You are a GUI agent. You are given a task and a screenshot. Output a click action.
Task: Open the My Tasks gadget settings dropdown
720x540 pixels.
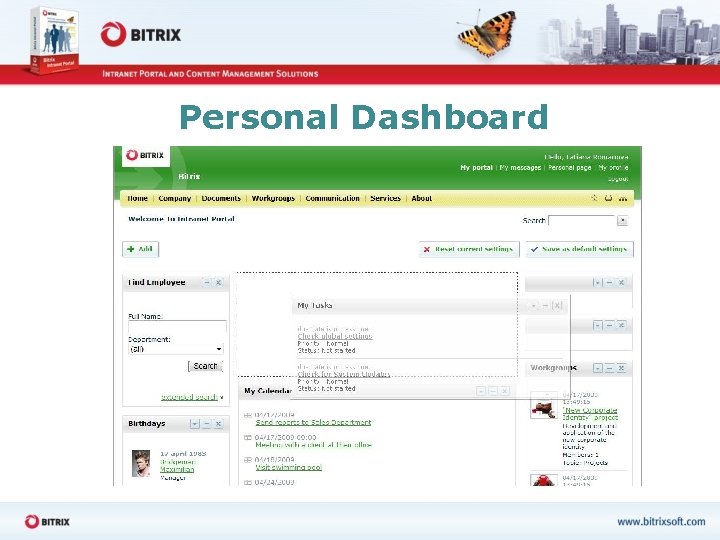click(x=534, y=305)
